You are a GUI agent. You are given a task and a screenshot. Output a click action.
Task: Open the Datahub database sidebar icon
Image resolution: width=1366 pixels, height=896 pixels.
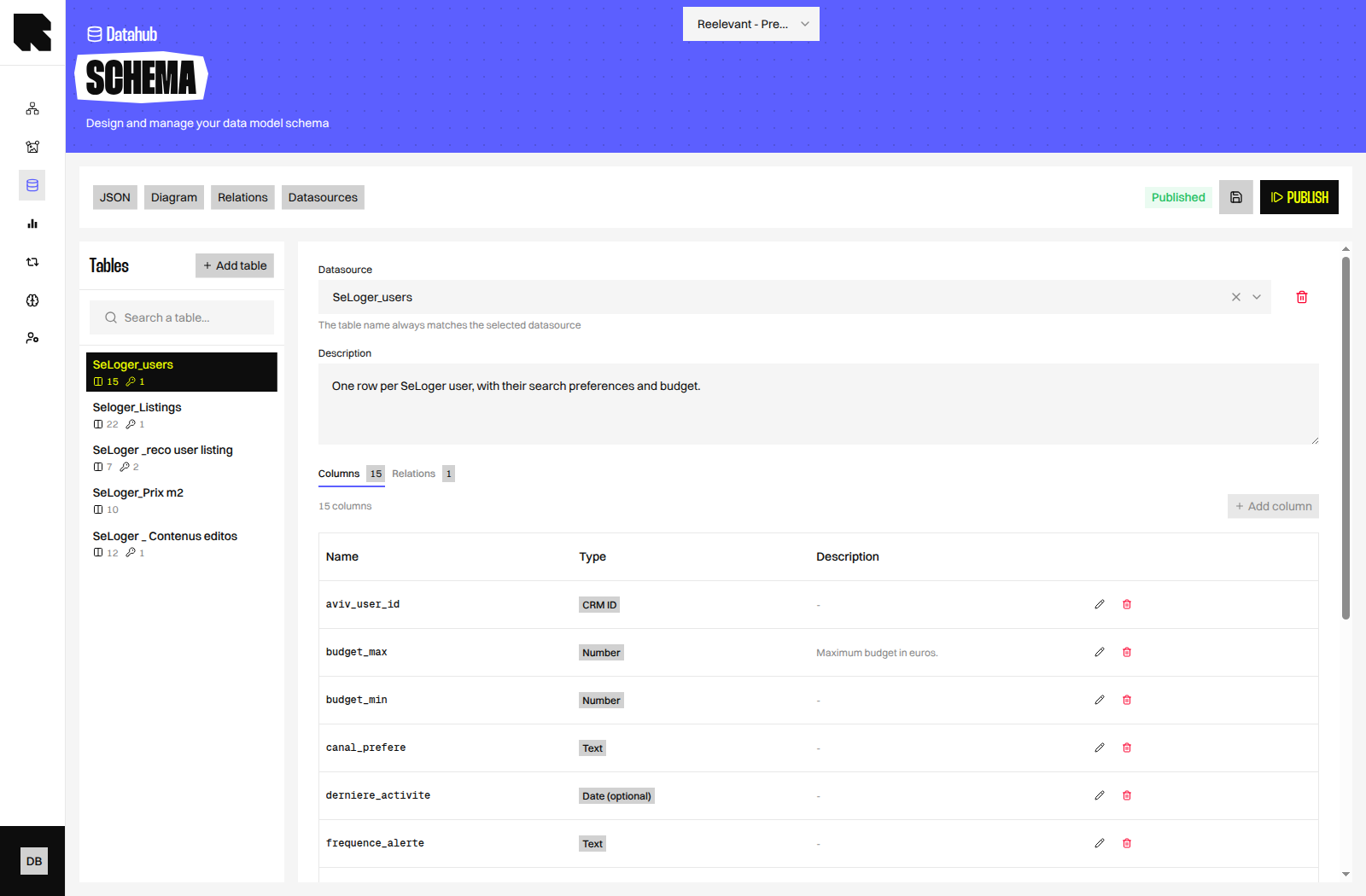click(x=32, y=185)
